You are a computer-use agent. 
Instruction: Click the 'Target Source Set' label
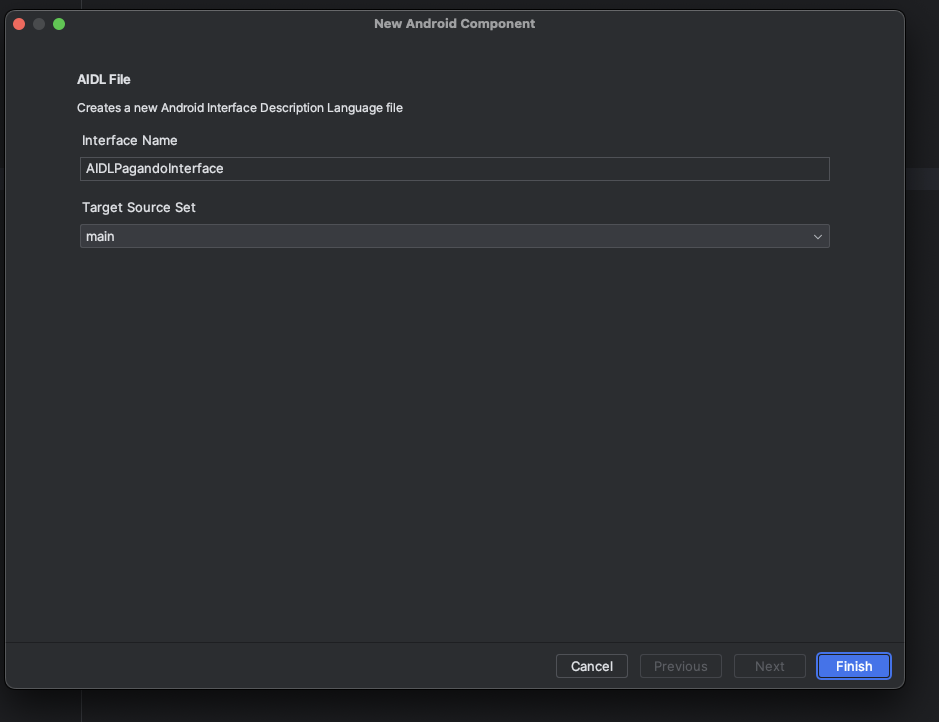point(139,207)
